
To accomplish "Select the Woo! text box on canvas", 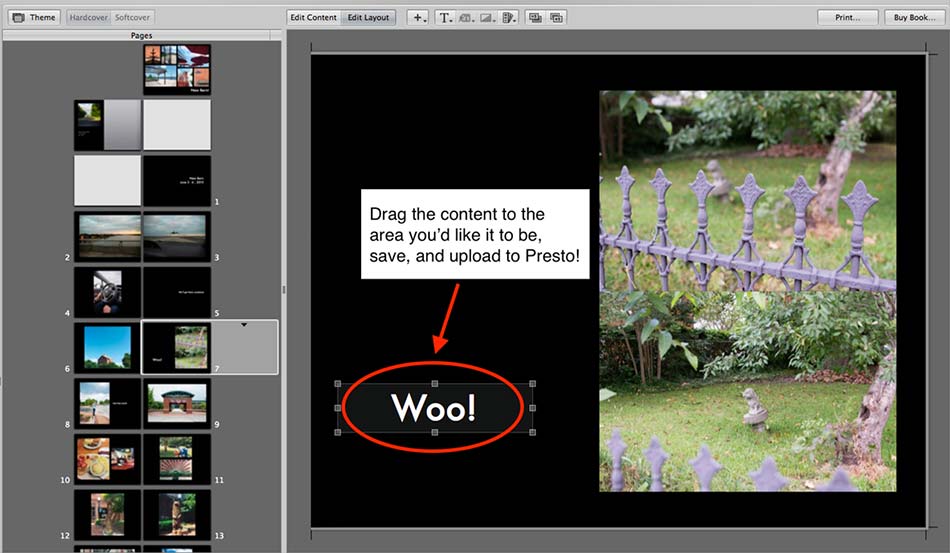I will [433, 408].
